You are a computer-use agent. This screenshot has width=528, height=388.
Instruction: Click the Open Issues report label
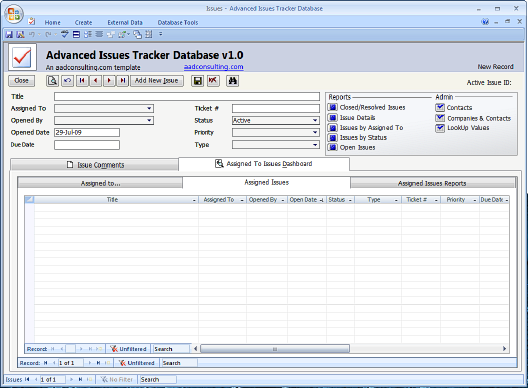[358, 148]
